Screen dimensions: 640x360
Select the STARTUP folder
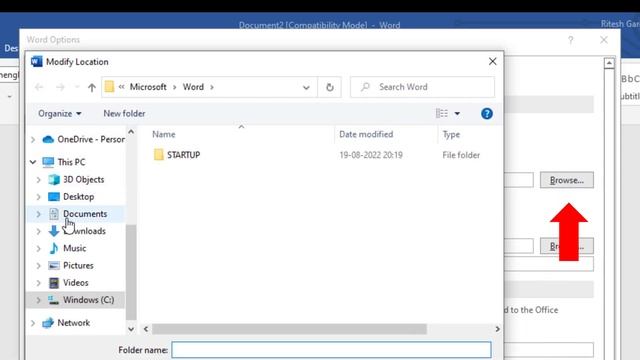(x=184, y=155)
